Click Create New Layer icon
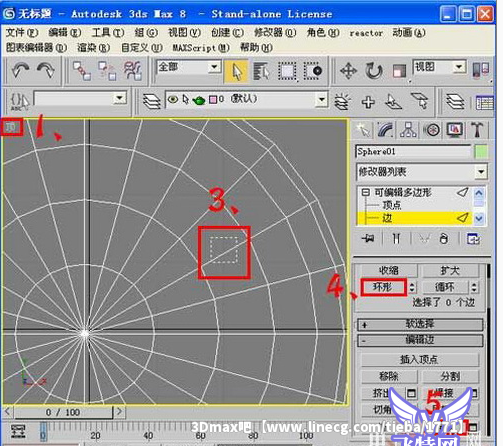The width and height of the screenshot is (503, 446). point(342,101)
